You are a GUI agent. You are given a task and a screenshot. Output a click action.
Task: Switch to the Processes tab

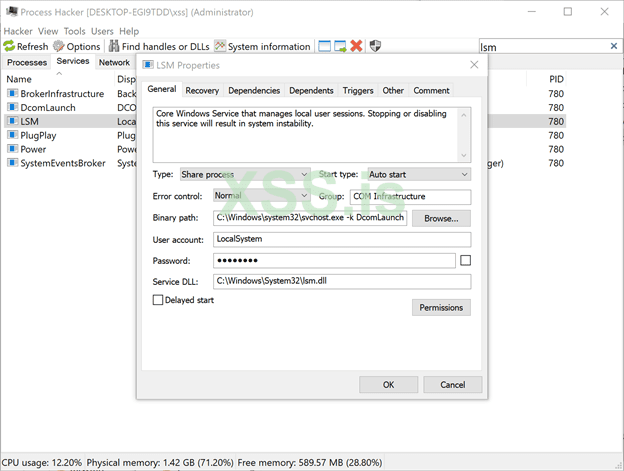(27, 62)
